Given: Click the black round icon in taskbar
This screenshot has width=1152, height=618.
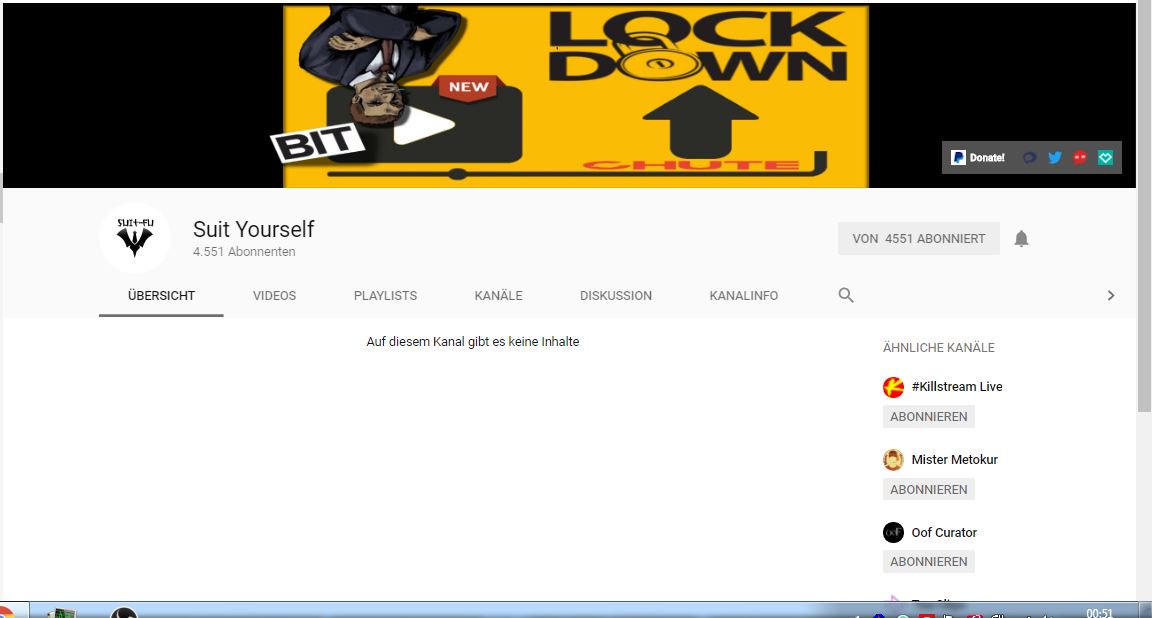Looking at the screenshot, I should 123,613.
